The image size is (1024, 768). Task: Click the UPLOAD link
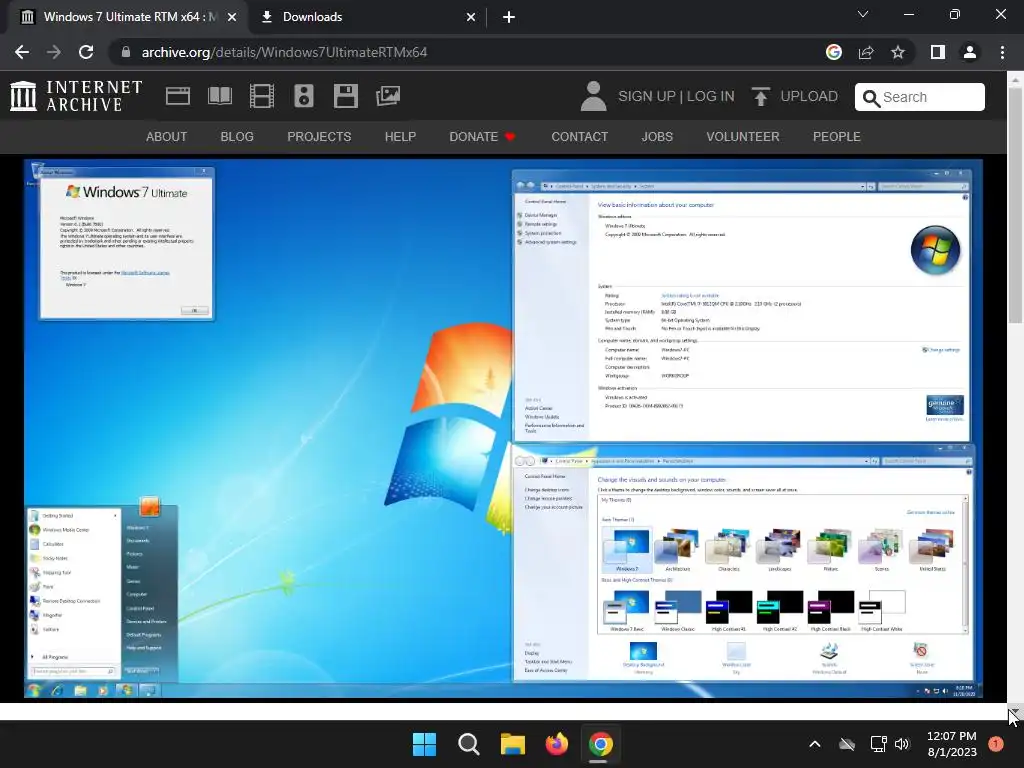click(x=809, y=96)
